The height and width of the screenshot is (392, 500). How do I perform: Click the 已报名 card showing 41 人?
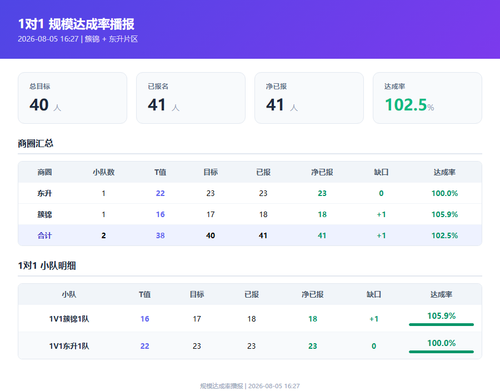tap(191, 98)
